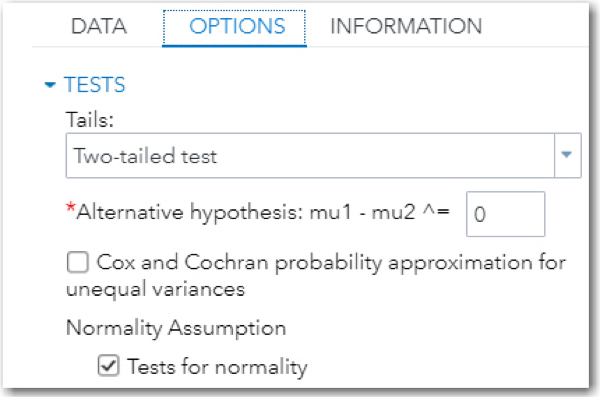This screenshot has width=600, height=397.
Task: Click the Tails dropdown arrow button
Action: 567,155
